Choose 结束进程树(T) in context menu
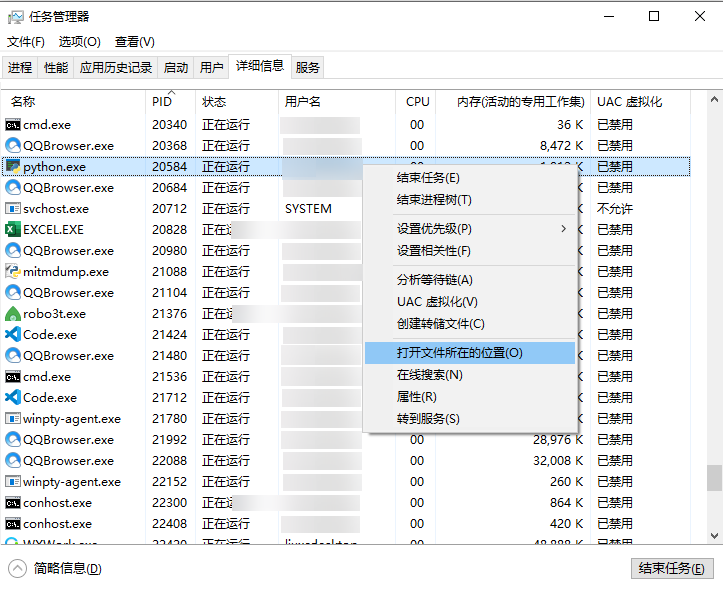 coord(469,200)
